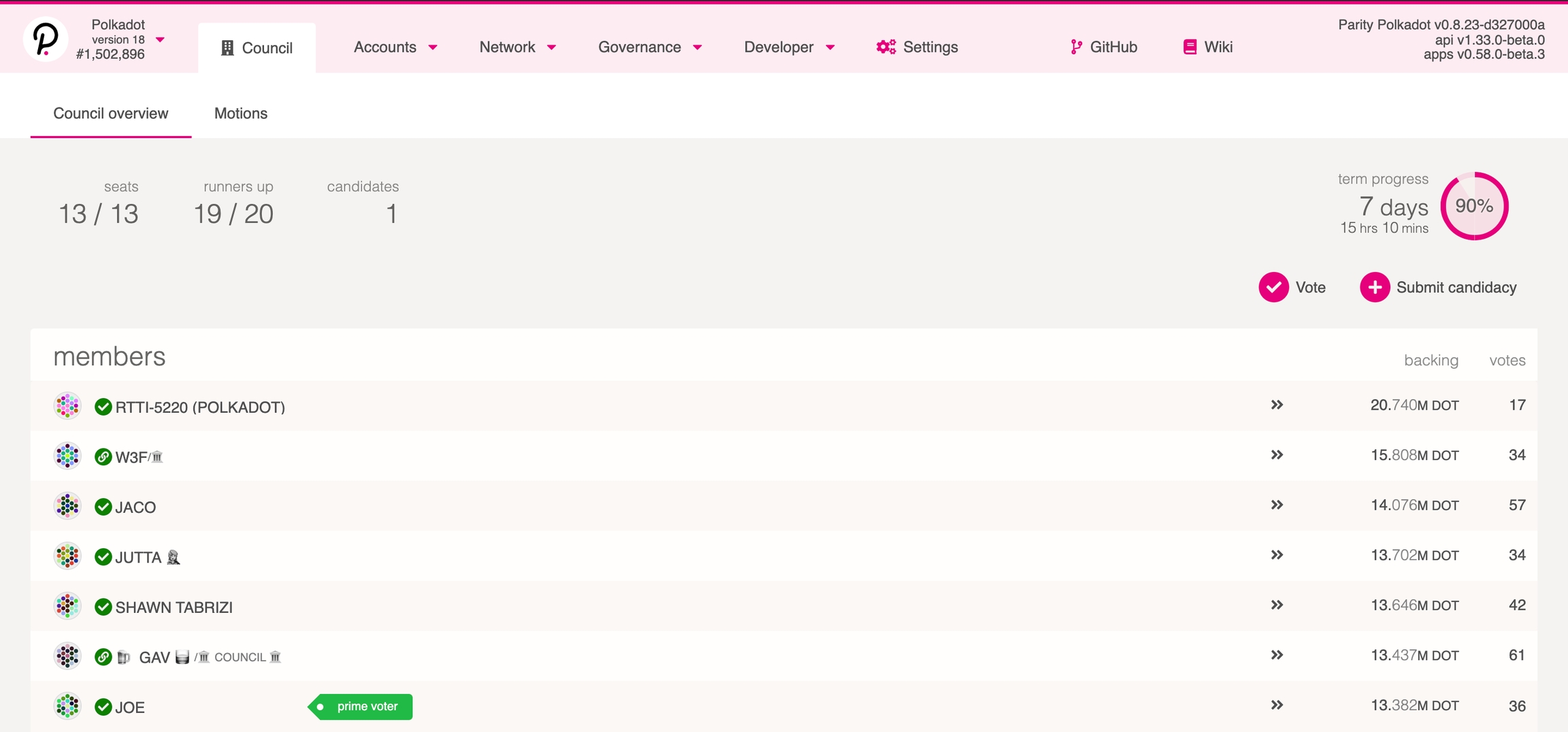Open the Governance dropdown menu
The height and width of the screenshot is (732, 1568).
649,47
